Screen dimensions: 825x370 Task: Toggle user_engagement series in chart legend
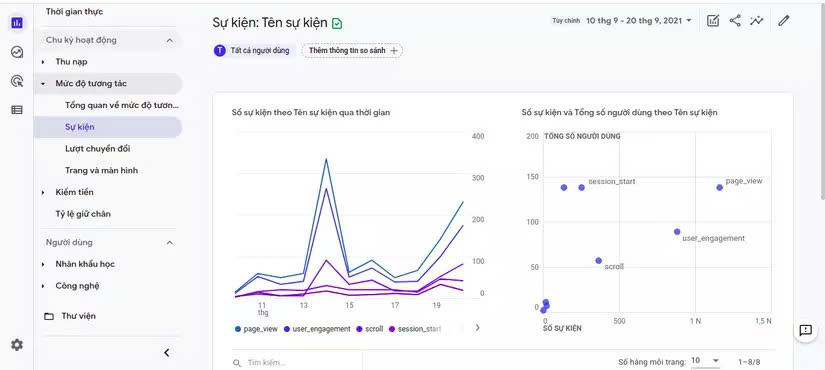pyautogui.click(x=317, y=329)
